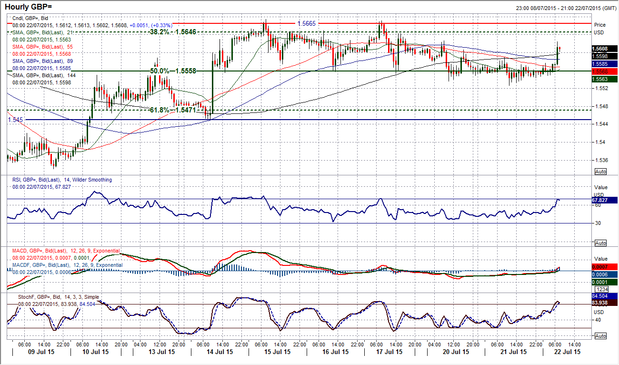Select the RSI Wilder Smoothing legend label
Screen dimensions: 619x365
[x=62, y=180]
